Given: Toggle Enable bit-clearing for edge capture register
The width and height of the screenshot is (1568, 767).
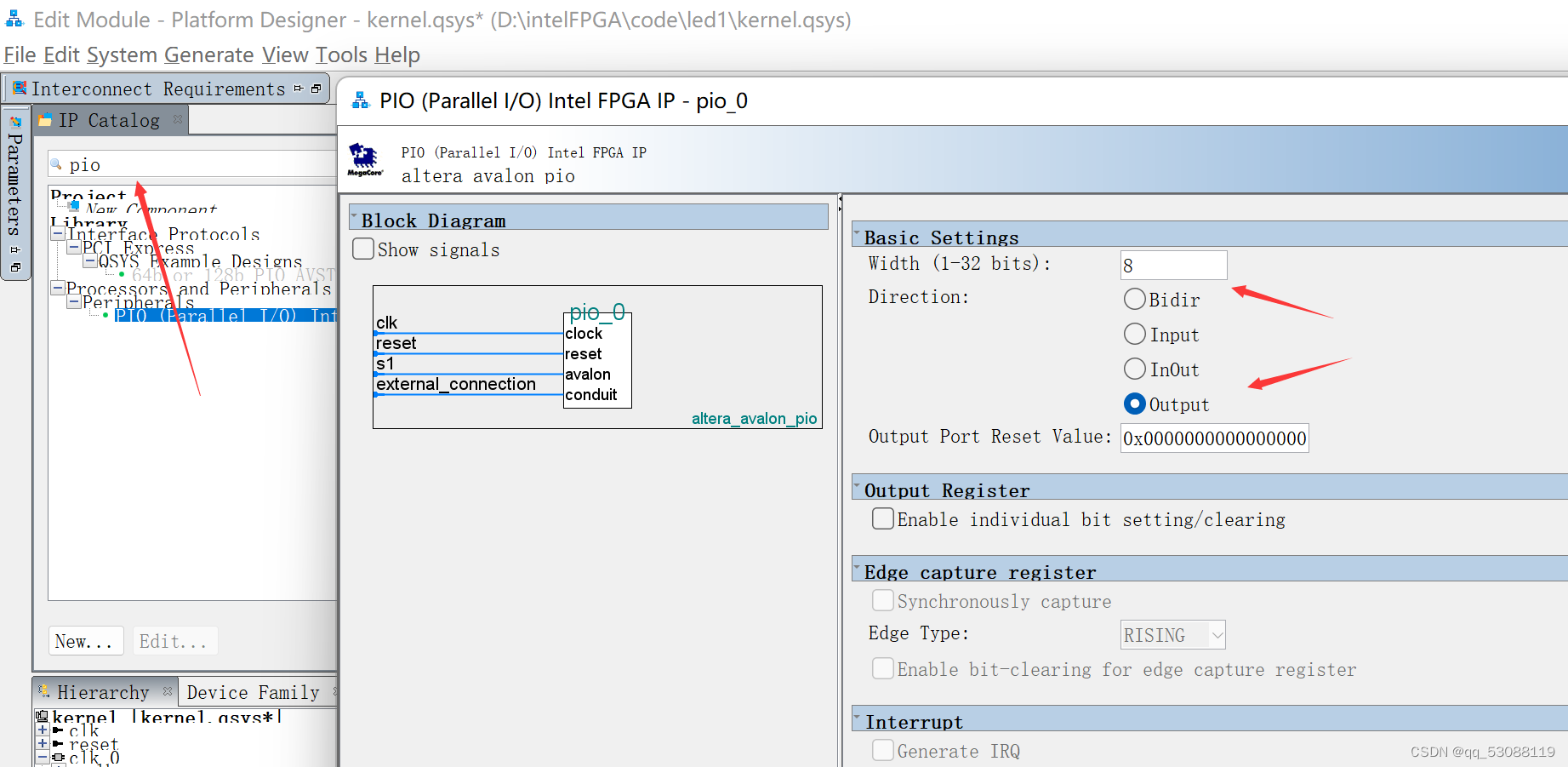Looking at the screenshot, I should click(x=883, y=668).
